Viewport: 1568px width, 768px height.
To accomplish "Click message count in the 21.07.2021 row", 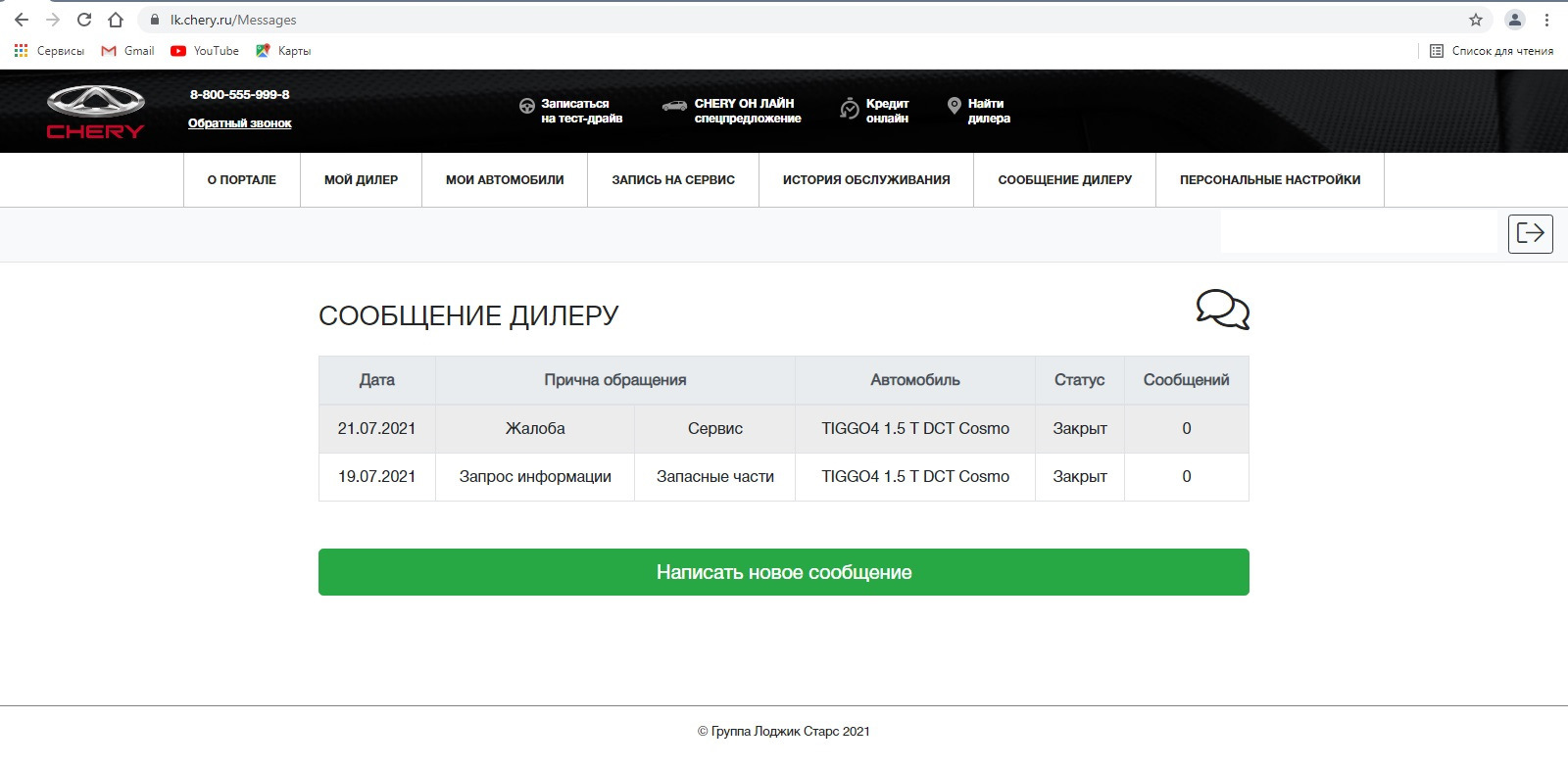I will click(1187, 428).
